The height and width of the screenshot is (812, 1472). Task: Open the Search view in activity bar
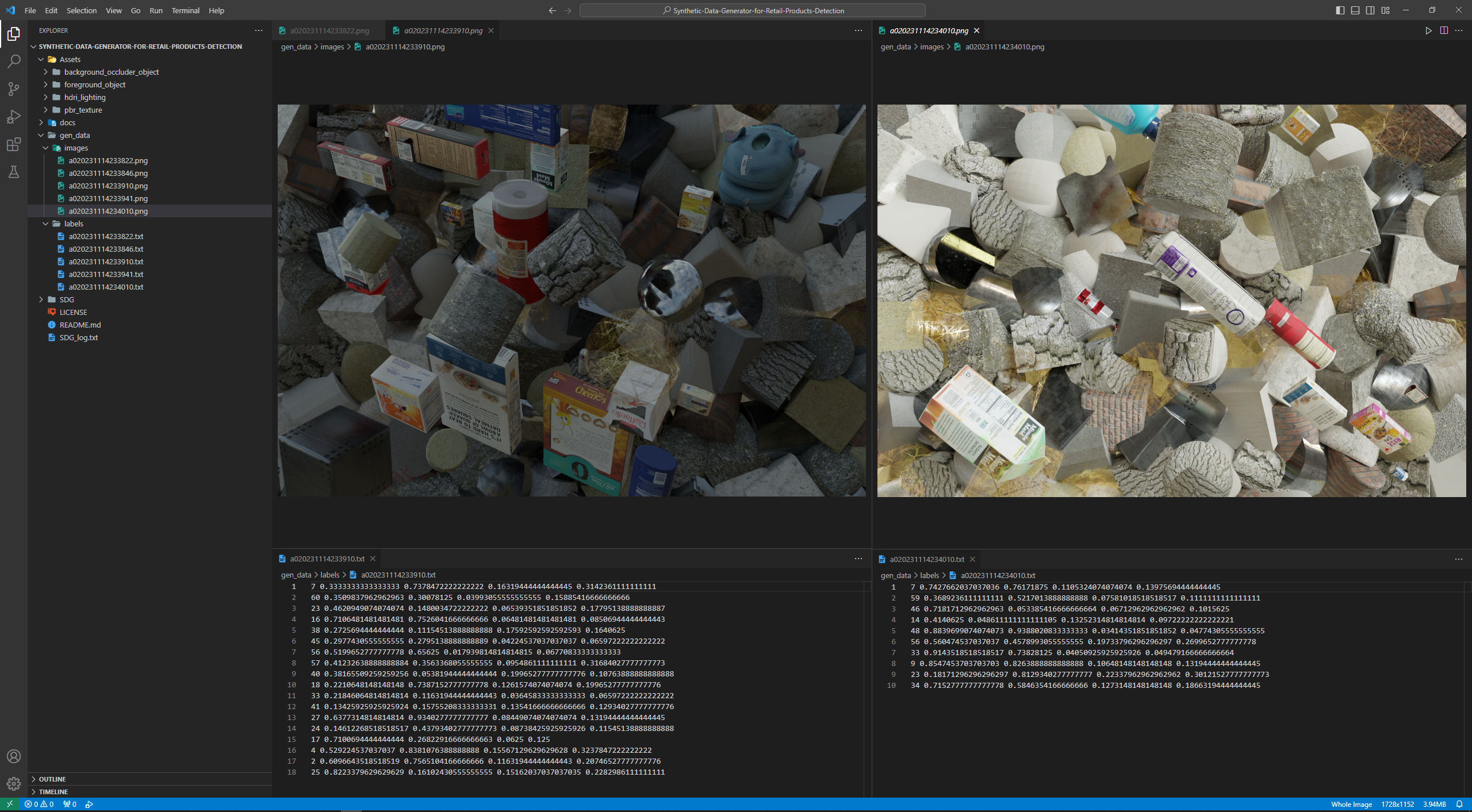(x=14, y=61)
